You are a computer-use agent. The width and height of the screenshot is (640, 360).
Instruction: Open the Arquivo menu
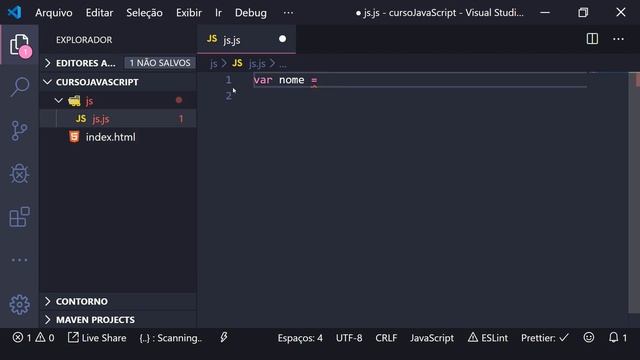point(53,13)
